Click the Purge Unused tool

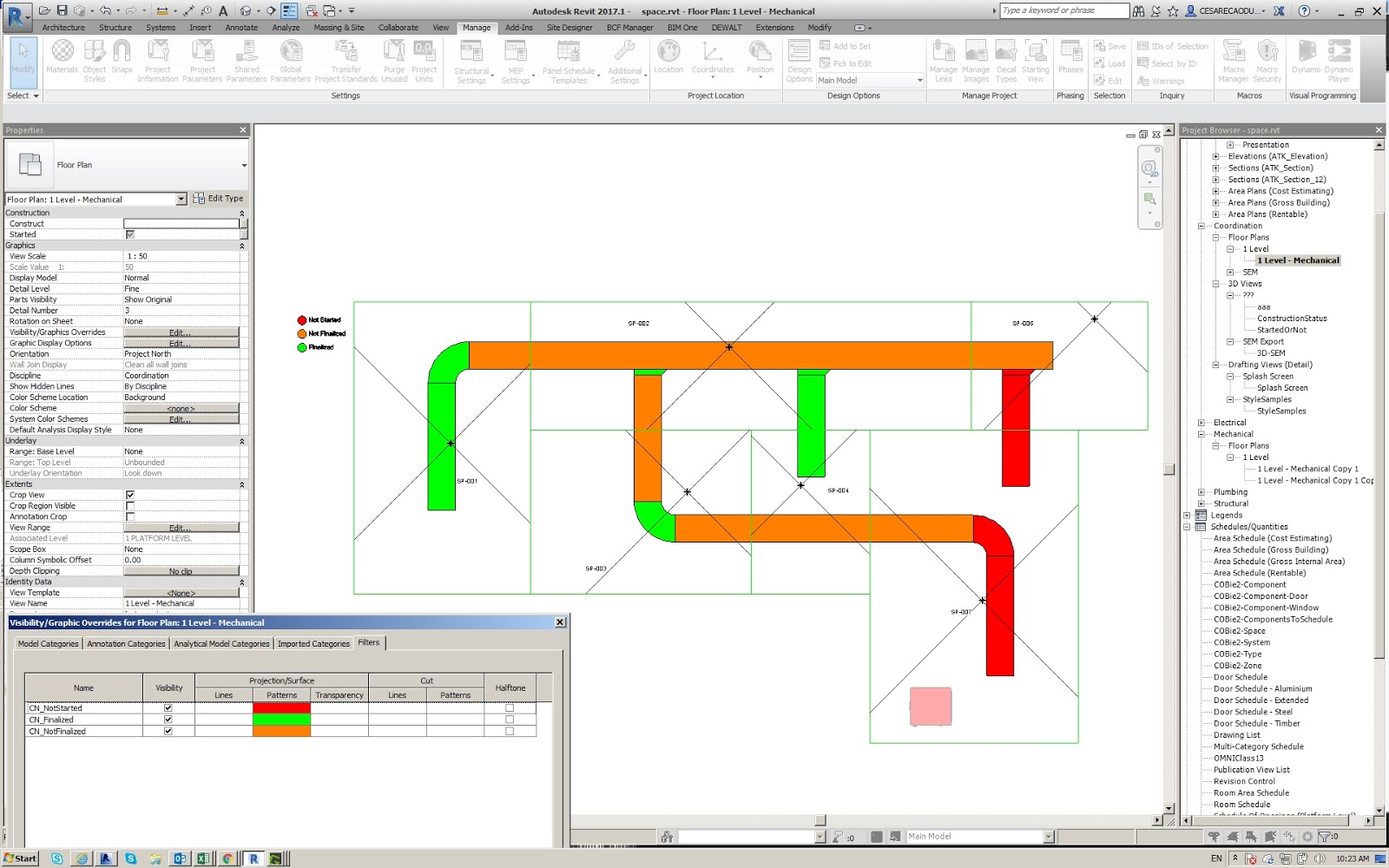(393, 59)
